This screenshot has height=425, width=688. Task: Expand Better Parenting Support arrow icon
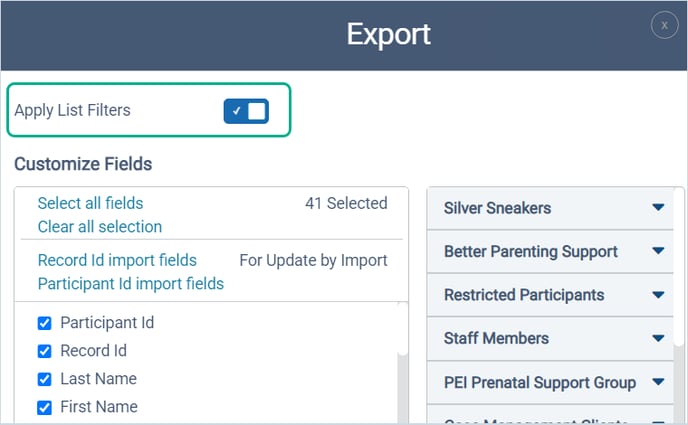click(x=658, y=251)
